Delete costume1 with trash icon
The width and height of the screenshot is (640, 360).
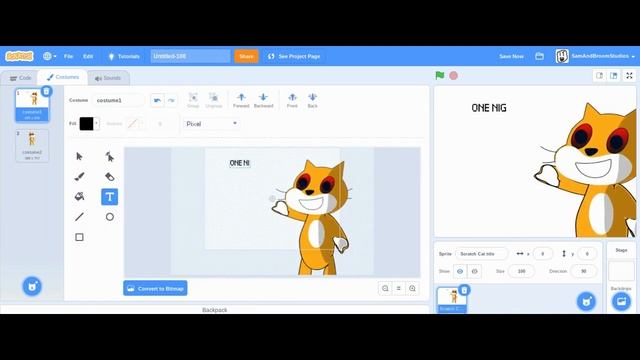point(47,91)
